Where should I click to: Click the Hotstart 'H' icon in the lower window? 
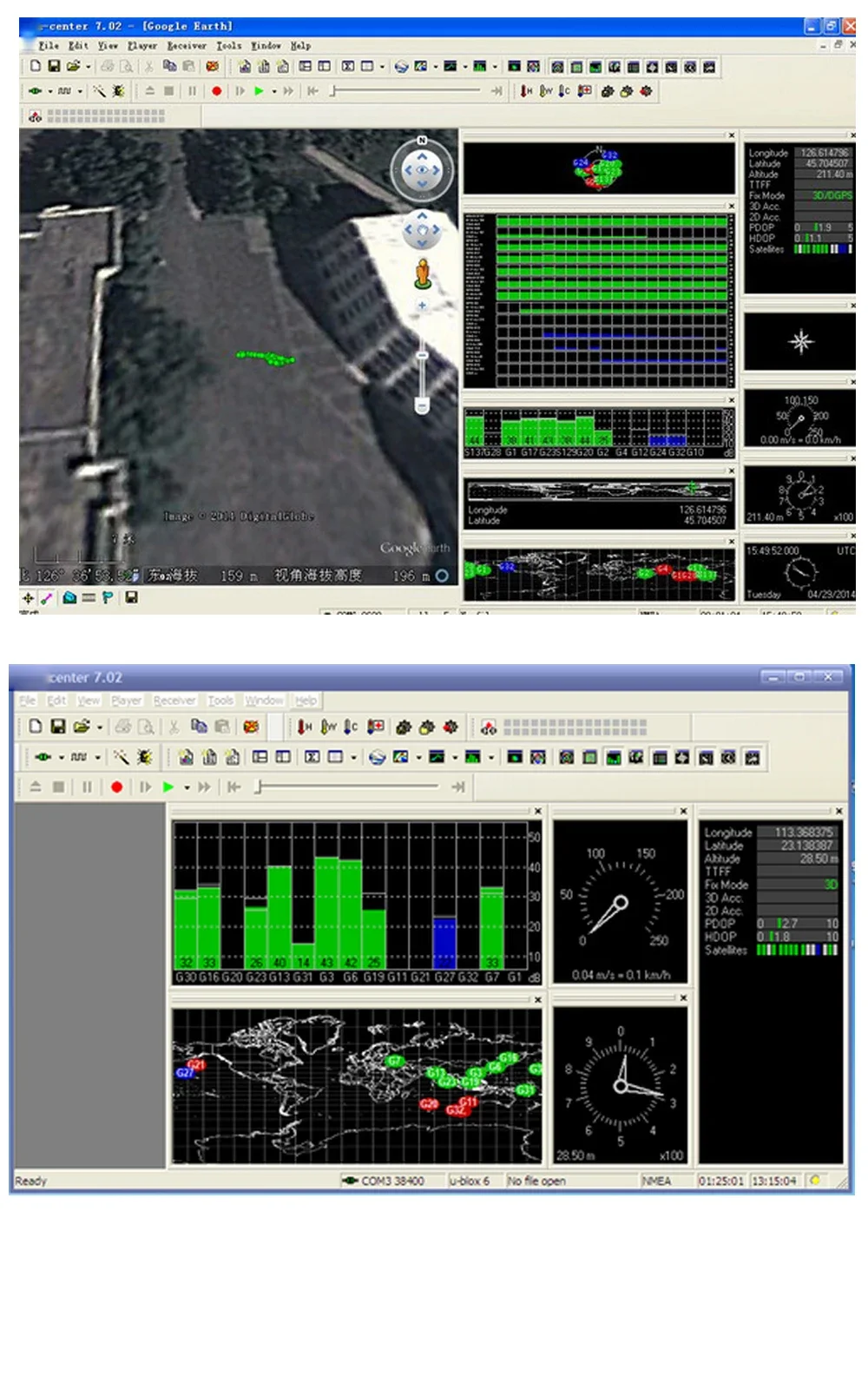304,727
